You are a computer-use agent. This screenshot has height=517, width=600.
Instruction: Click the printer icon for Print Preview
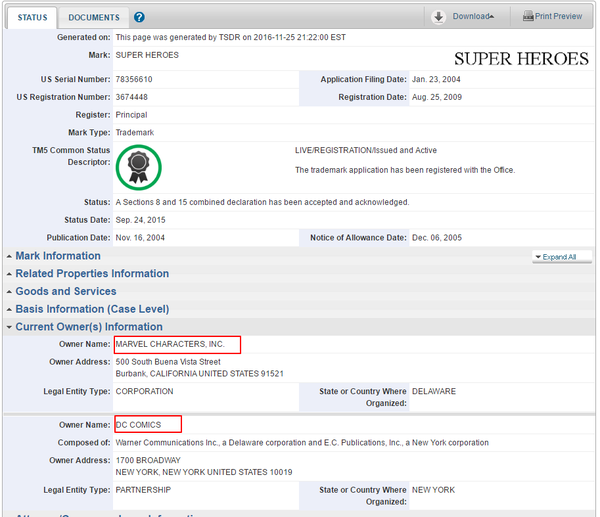click(x=528, y=16)
